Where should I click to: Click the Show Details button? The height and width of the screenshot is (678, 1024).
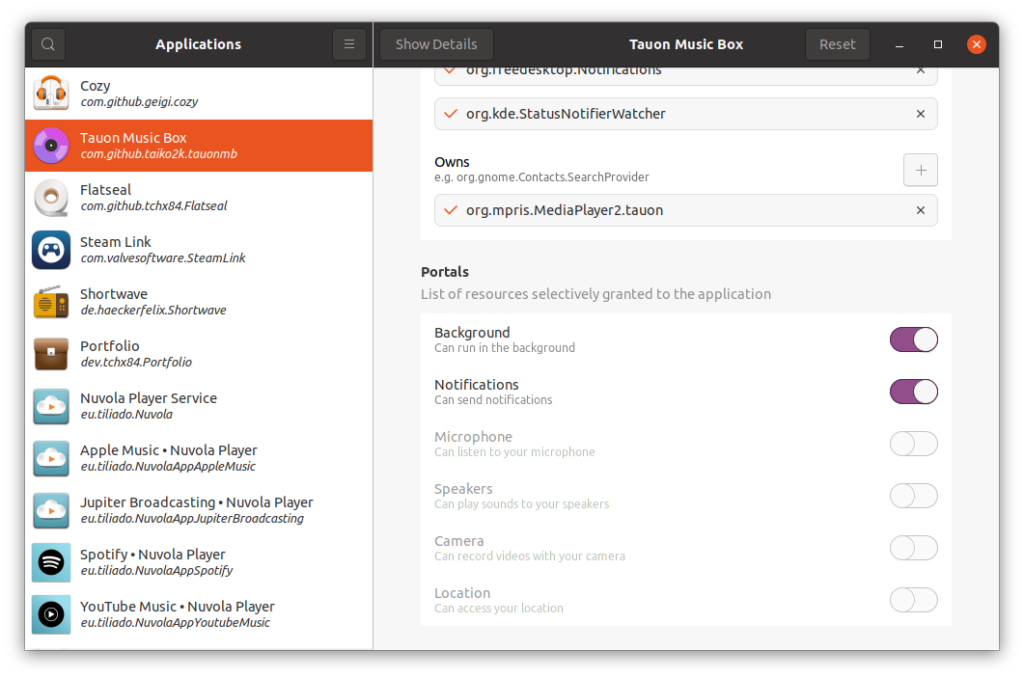tap(436, 44)
